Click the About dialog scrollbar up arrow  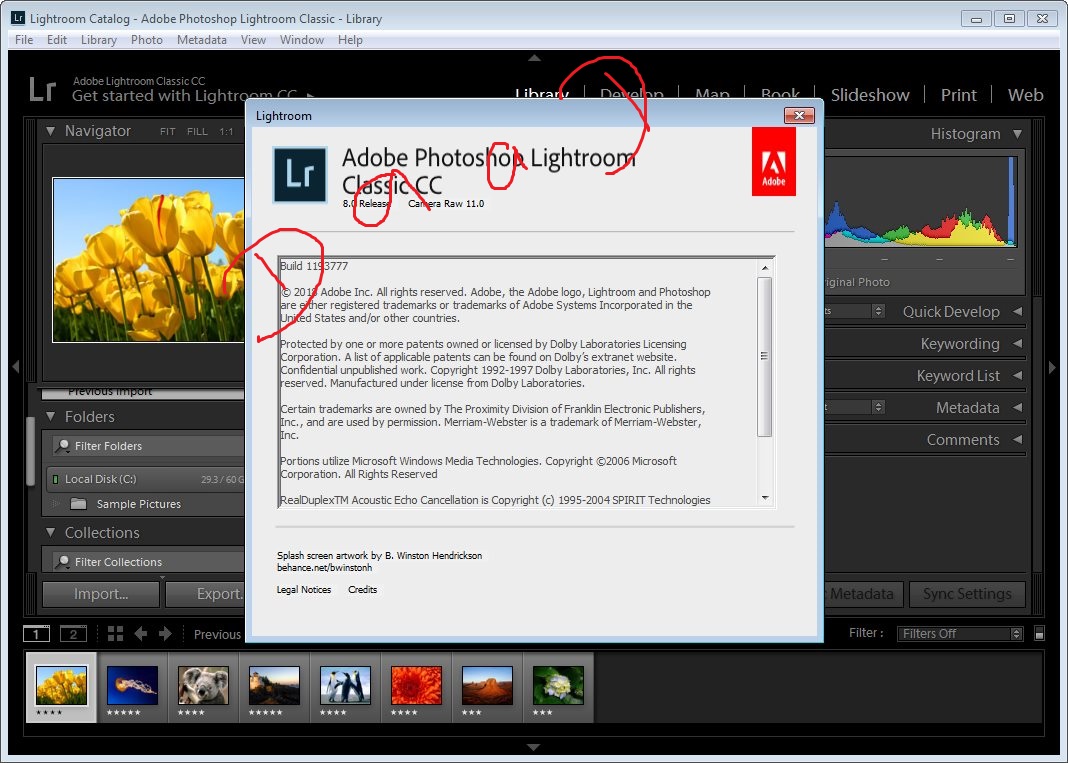(x=765, y=268)
